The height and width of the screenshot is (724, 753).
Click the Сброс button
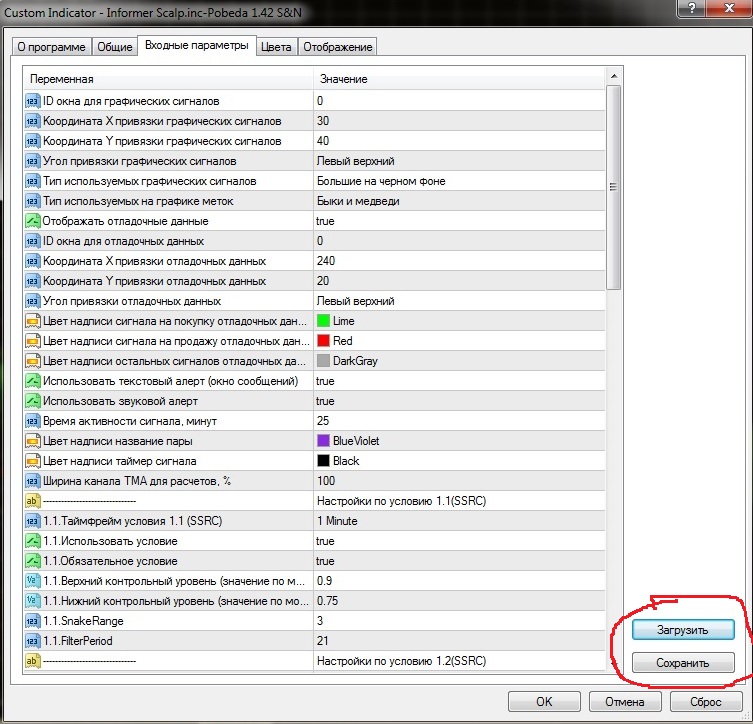coord(705,702)
